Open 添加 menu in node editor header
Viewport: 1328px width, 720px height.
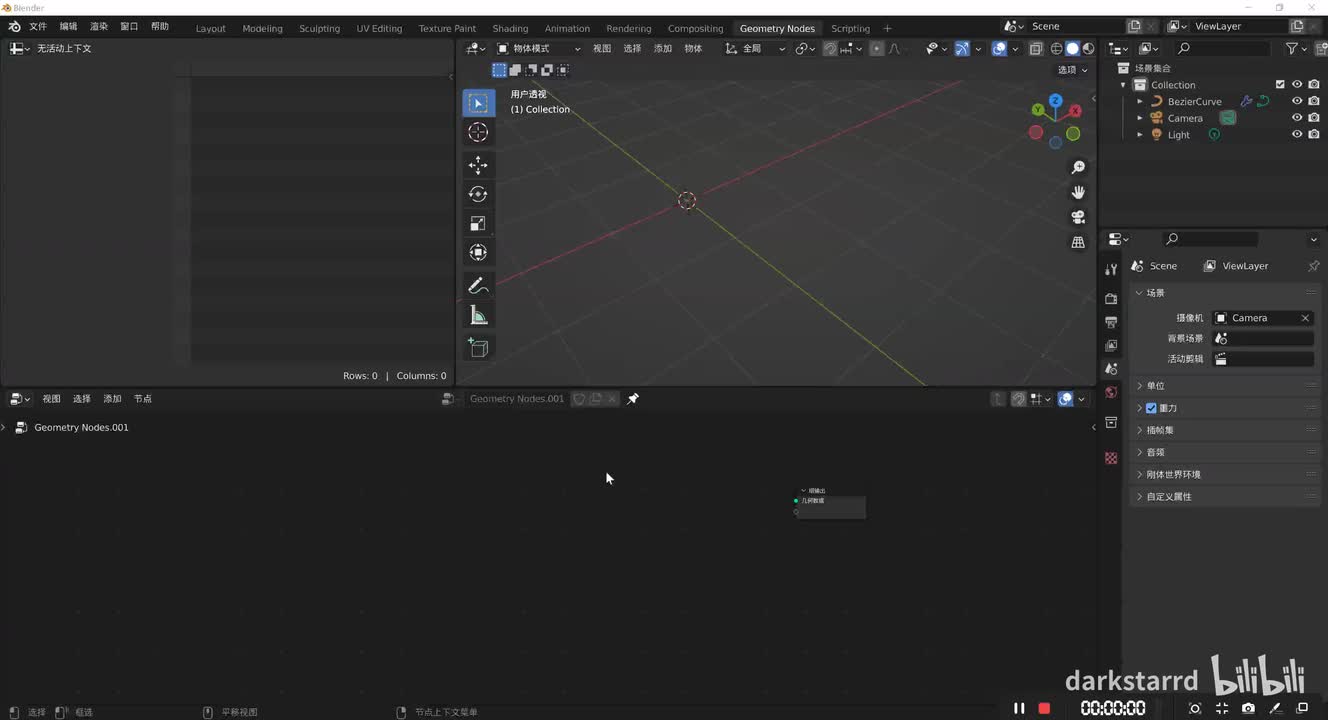(112, 399)
